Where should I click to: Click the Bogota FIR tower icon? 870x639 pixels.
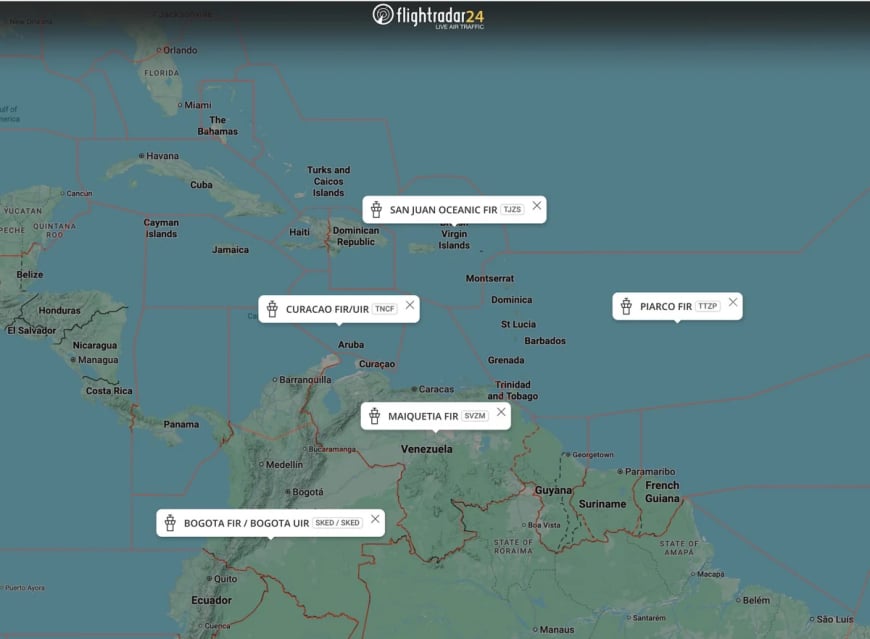pos(170,523)
